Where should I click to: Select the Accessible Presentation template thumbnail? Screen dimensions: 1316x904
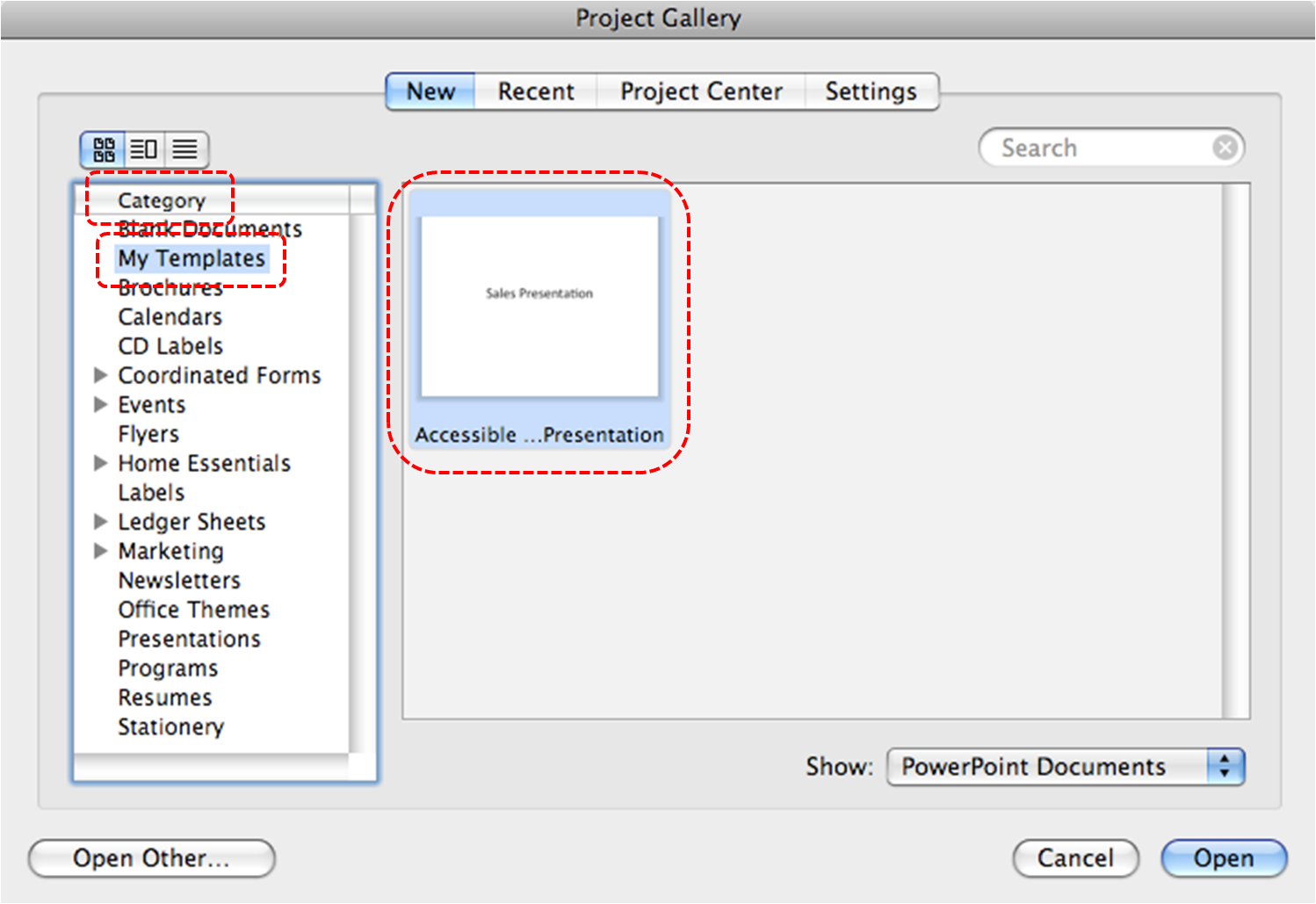539,320
